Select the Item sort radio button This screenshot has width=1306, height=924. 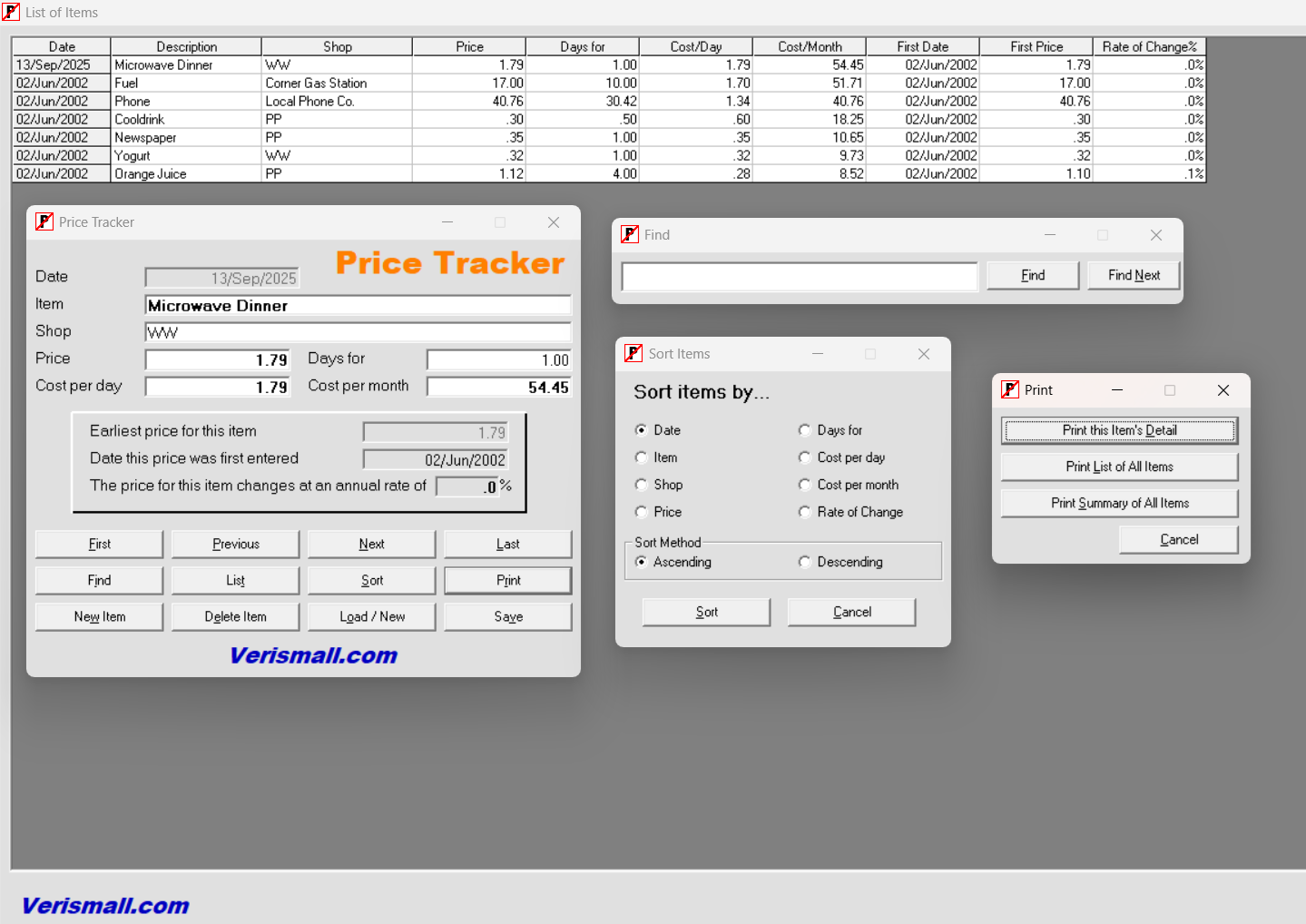pyautogui.click(x=642, y=457)
